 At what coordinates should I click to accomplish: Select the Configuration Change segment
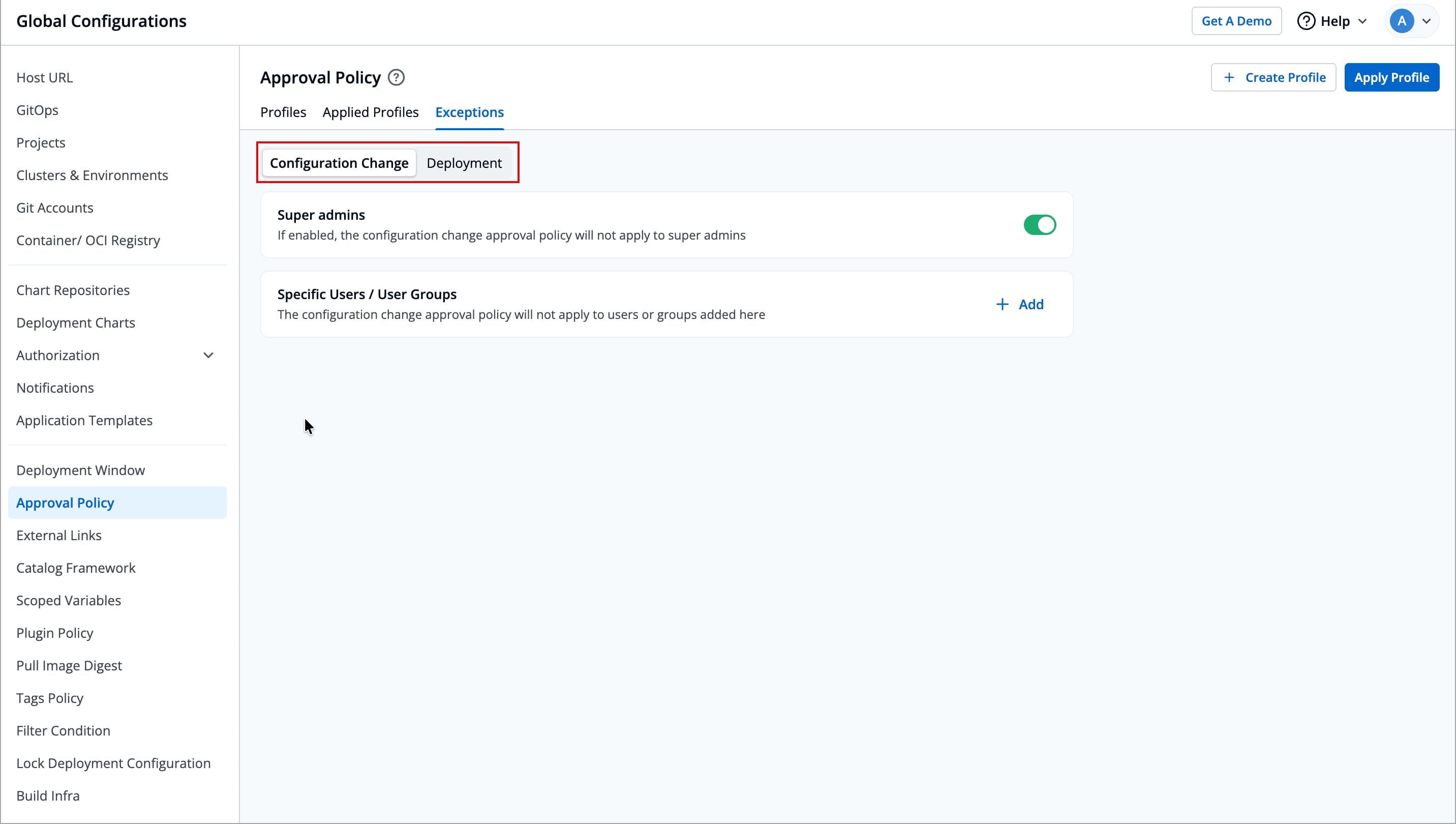[x=339, y=163]
